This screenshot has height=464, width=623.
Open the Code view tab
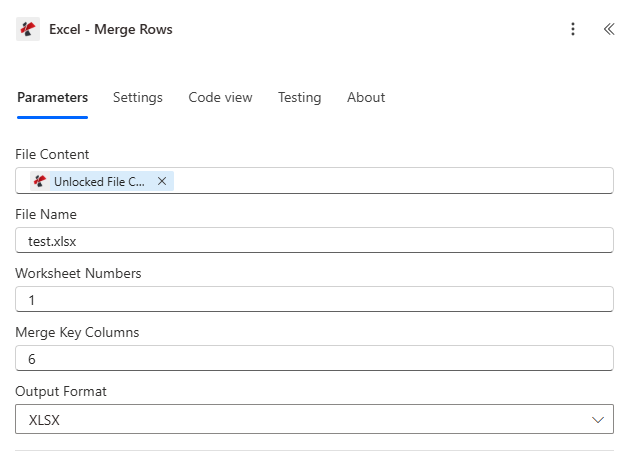220,97
